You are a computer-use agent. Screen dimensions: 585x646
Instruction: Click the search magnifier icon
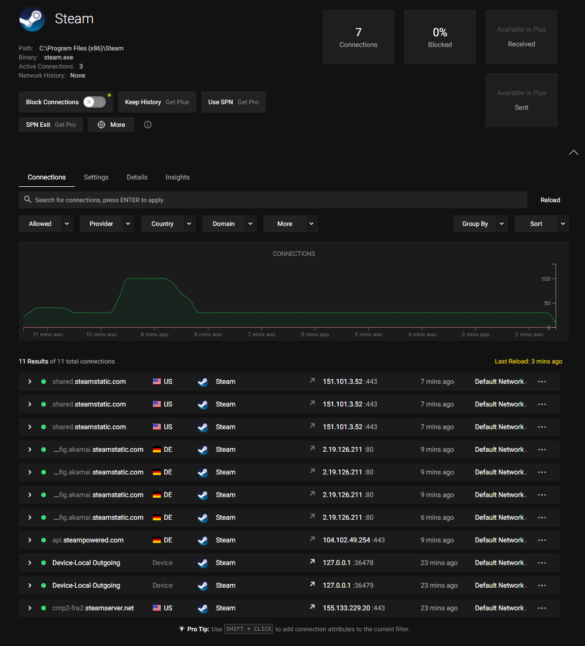[27, 199]
